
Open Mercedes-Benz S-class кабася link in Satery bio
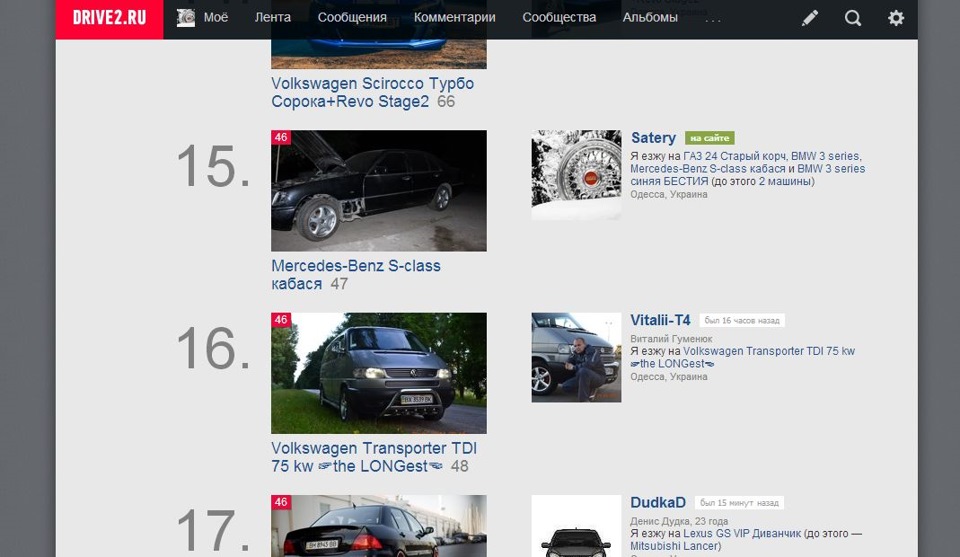tap(708, 169)
